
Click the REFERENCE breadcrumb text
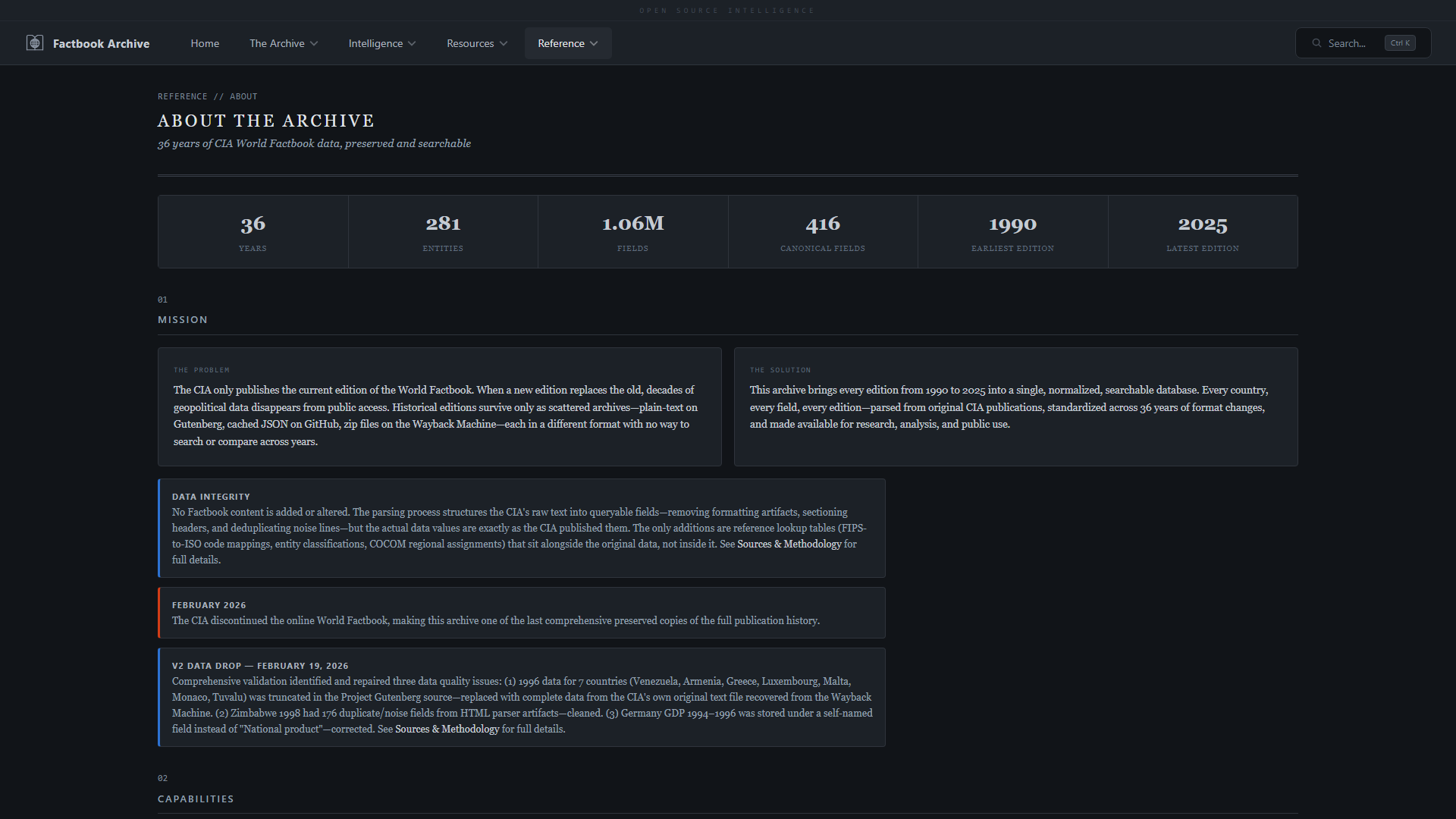point(182,96)
